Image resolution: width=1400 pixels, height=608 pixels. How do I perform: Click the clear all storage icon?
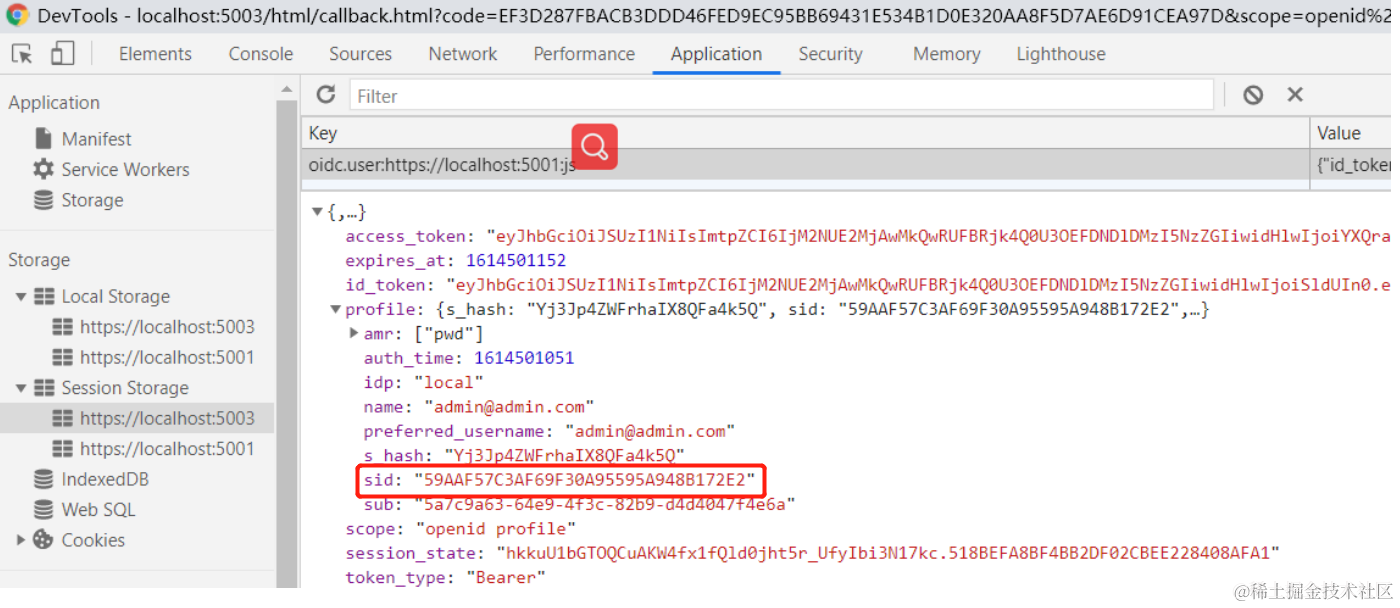pos(1253,95)
